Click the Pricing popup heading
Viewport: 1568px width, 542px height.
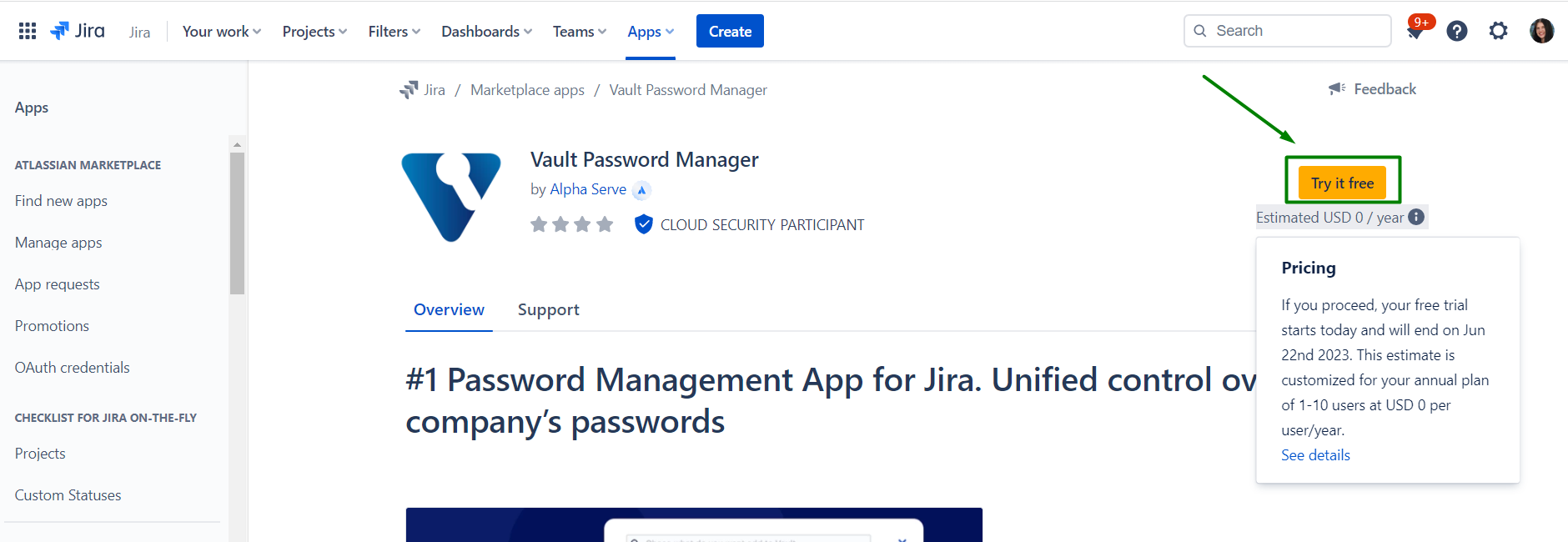tap(1308, 268)
